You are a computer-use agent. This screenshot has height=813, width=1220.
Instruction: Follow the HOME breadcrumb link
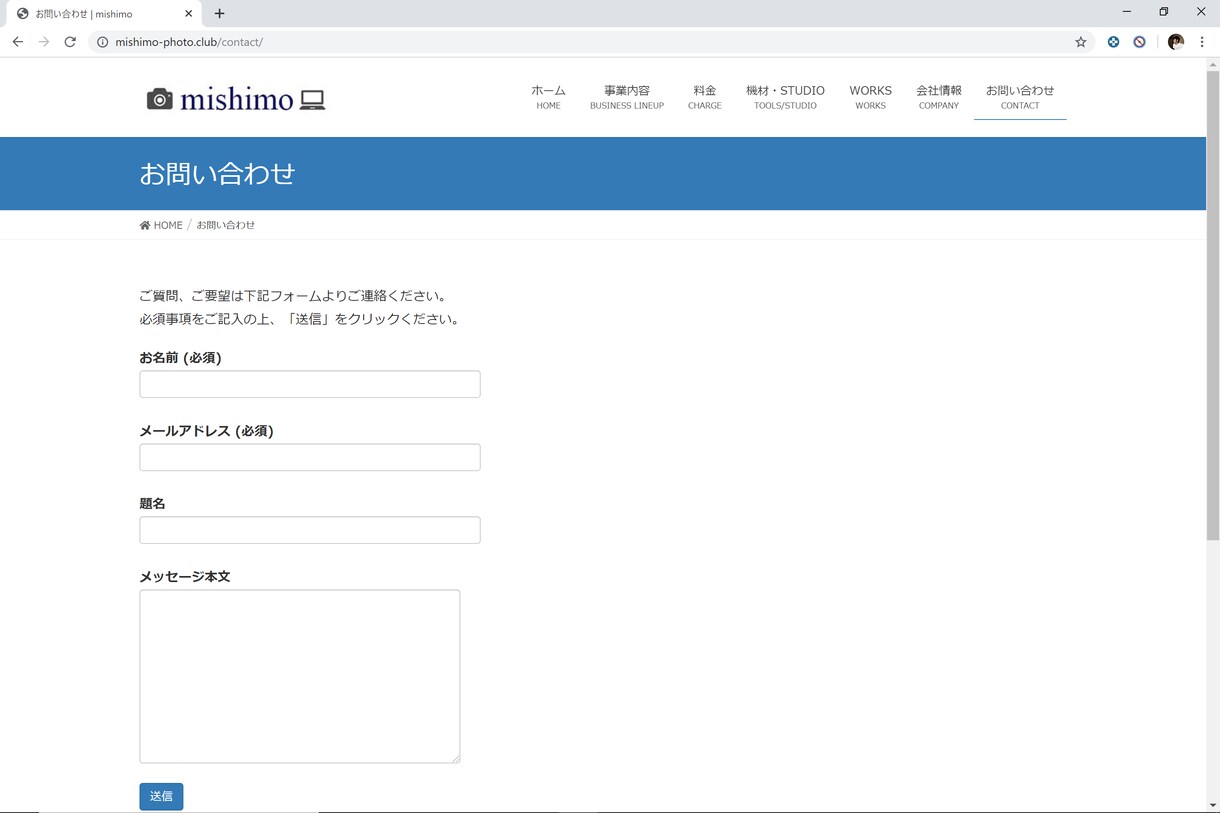pos(168,225)
